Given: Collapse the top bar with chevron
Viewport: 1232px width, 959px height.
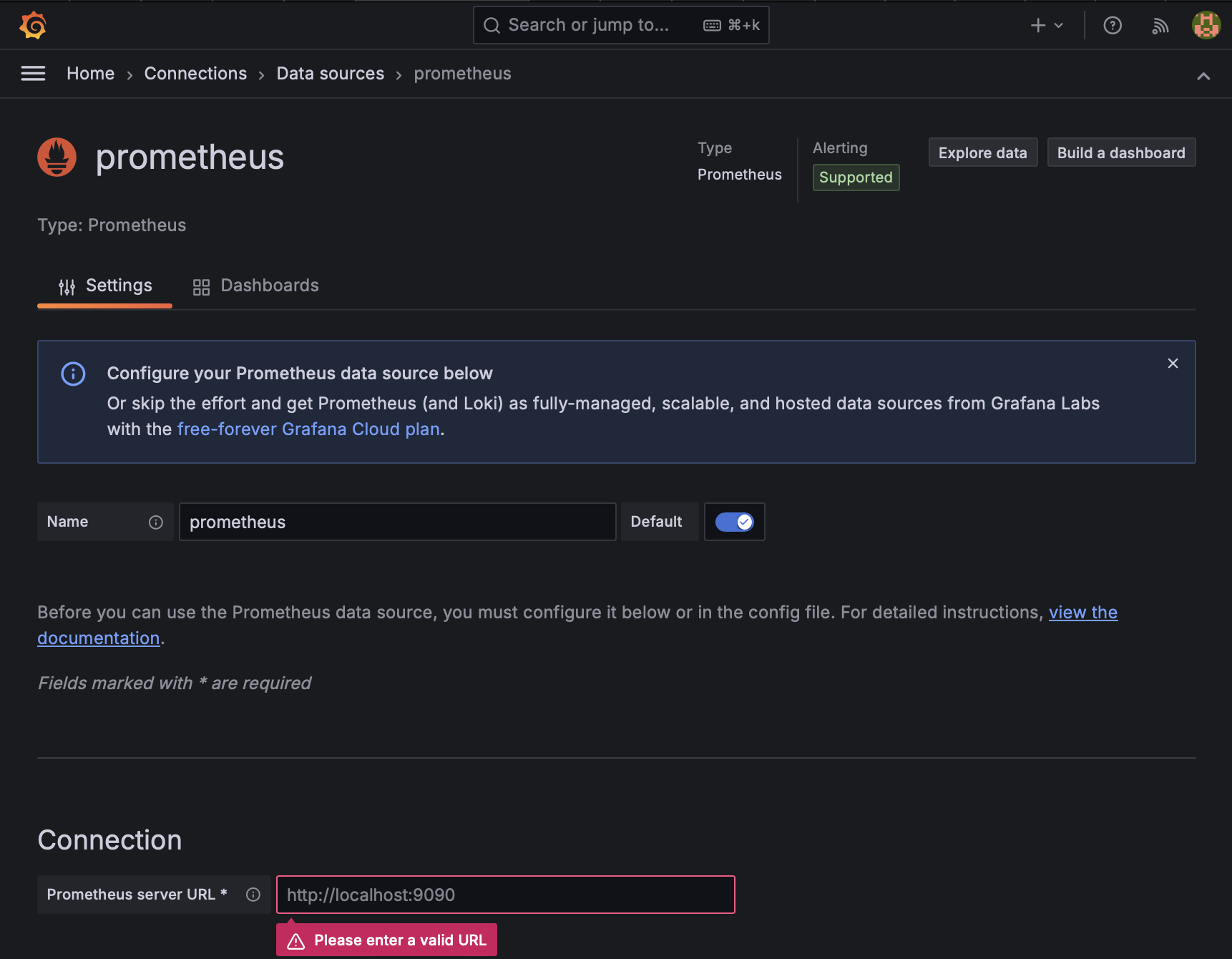Looking at the screenshot, I should [1203, 76].
